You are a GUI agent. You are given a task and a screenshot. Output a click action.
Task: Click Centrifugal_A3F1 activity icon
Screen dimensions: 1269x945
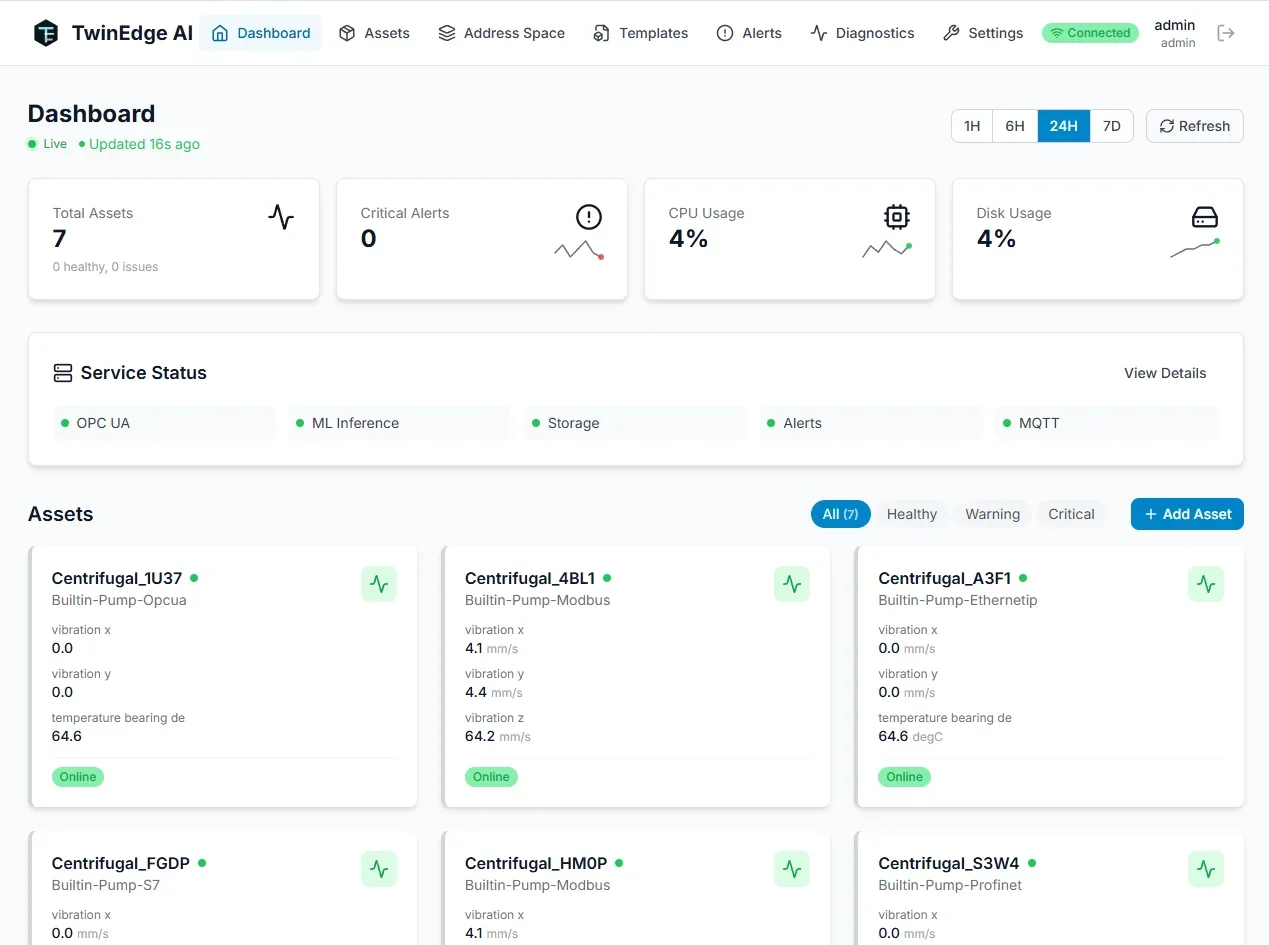coord(1206,584)
